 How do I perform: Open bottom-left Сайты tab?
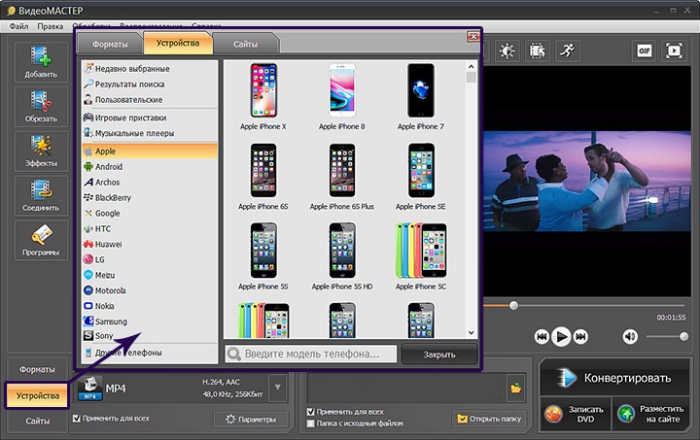click(38, 421)
